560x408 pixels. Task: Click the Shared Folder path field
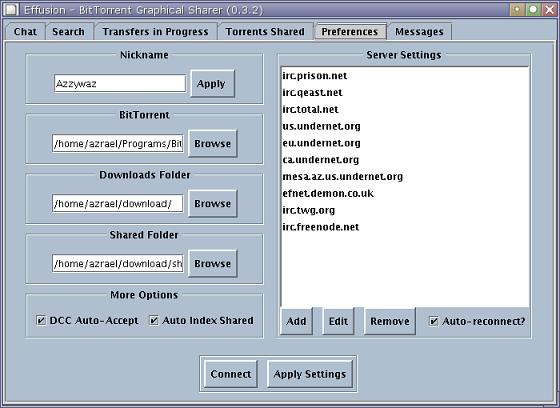coord(118,264)
